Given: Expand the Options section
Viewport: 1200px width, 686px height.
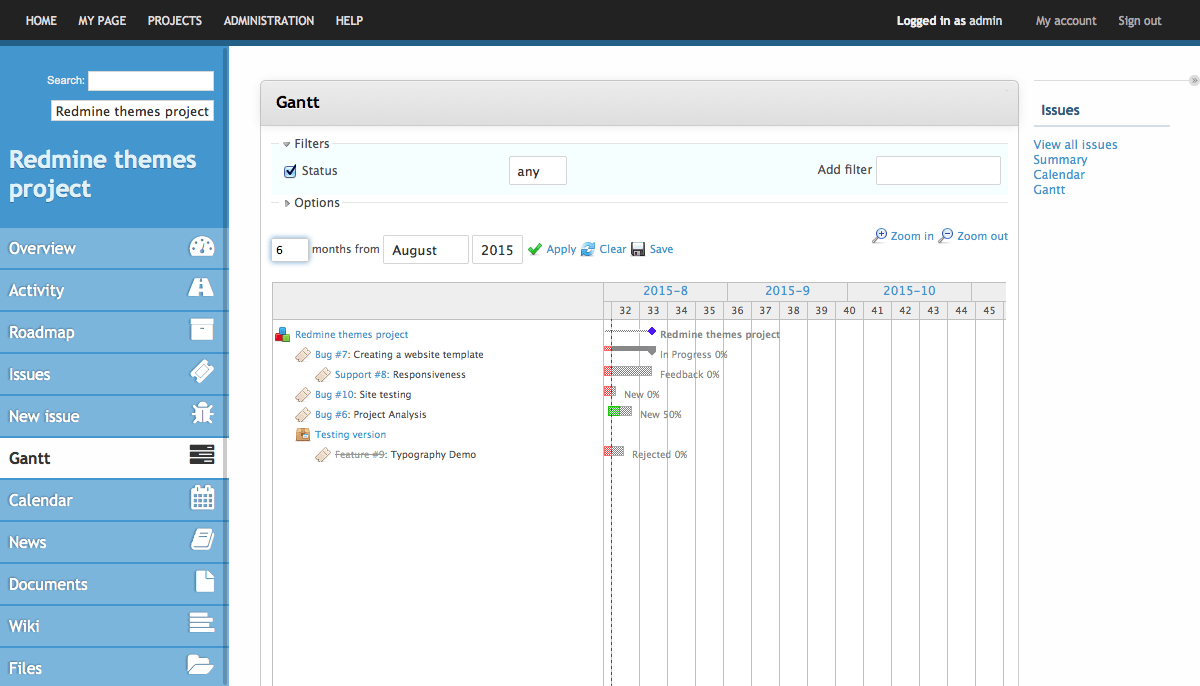Looking at the screenshot, I should coord(312,203).
